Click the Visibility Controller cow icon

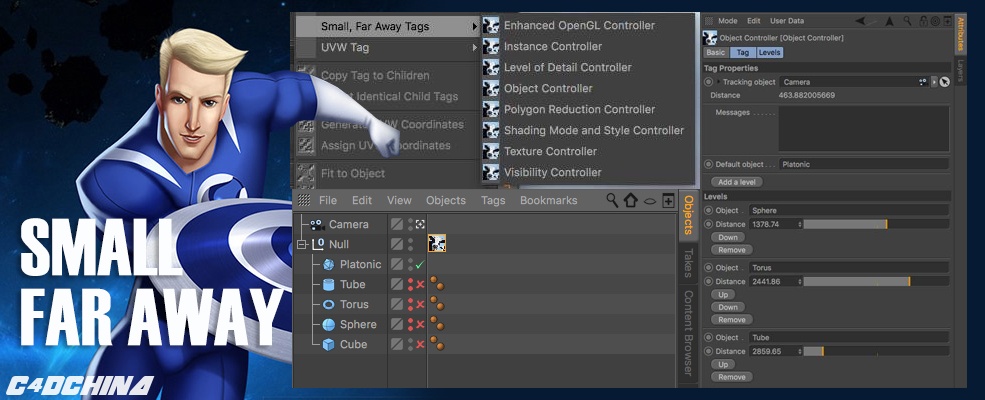(x=491, y=172)
